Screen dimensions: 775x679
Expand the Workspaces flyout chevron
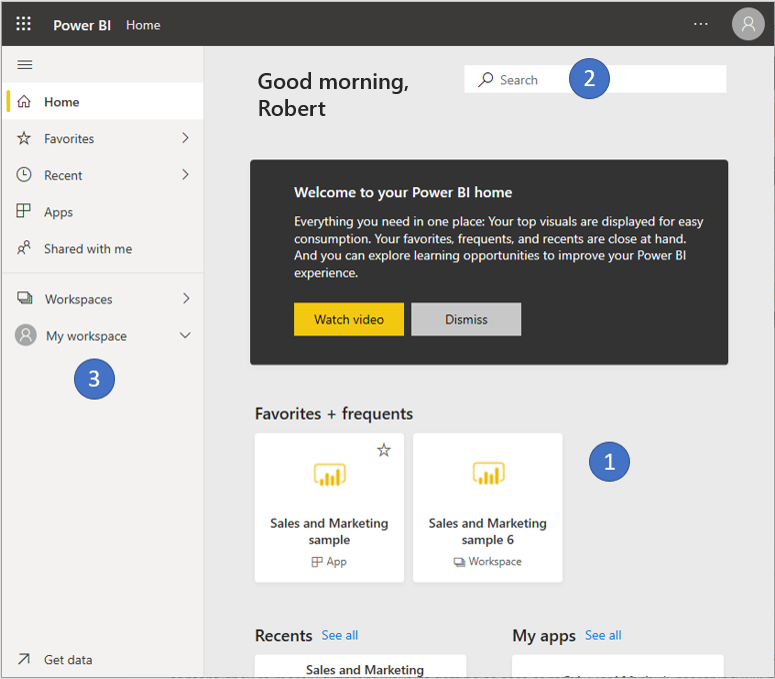point(186,298)
